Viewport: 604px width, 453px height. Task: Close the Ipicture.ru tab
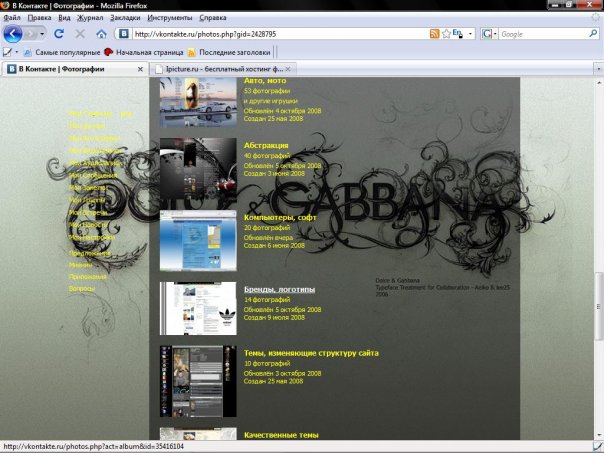pos(288,69)
